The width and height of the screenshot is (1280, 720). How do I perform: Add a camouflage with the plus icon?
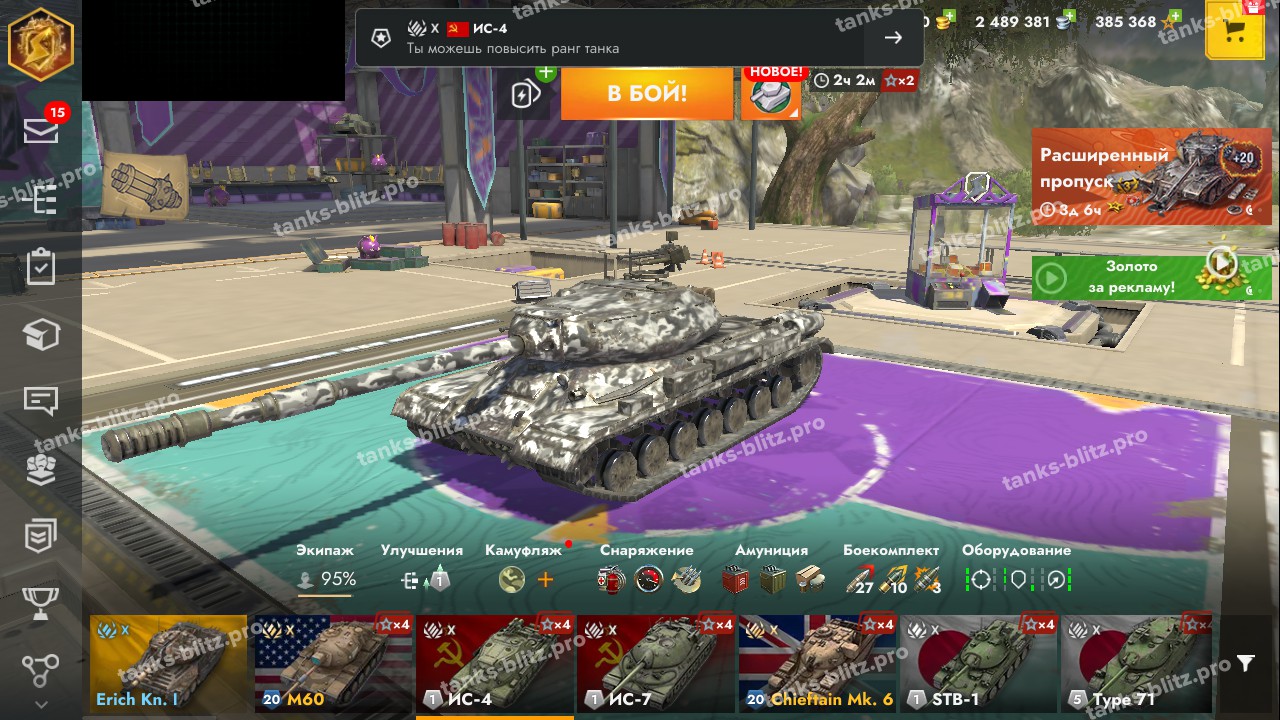545,580
